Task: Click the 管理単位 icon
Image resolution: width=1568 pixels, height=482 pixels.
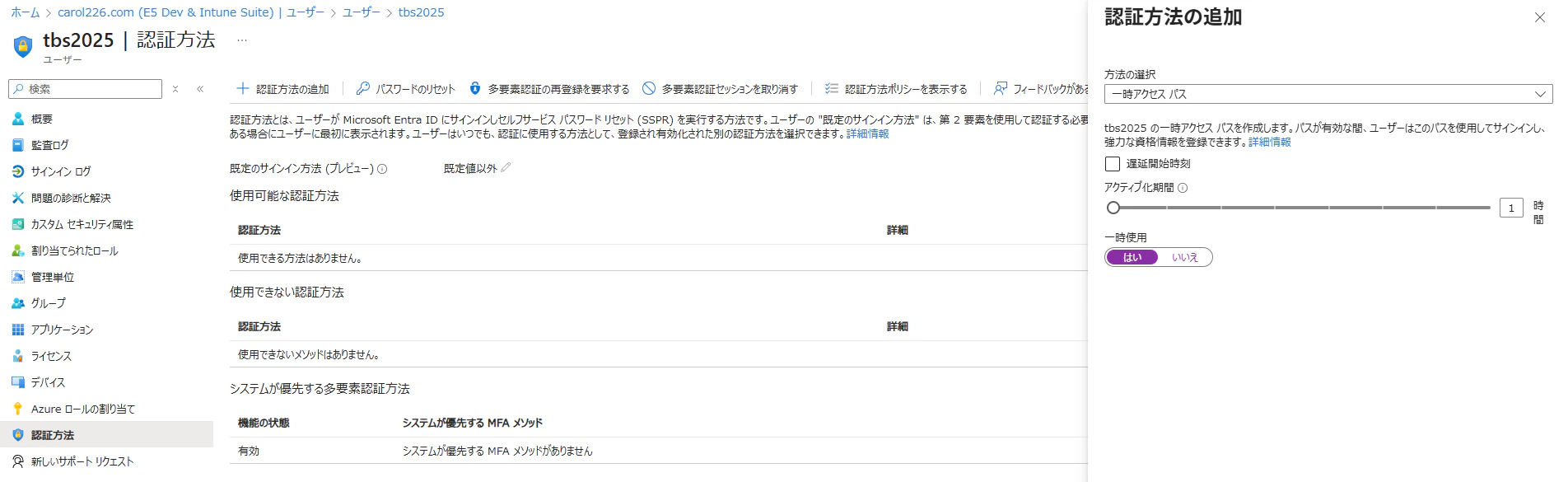Action: [x=18, y=277]
